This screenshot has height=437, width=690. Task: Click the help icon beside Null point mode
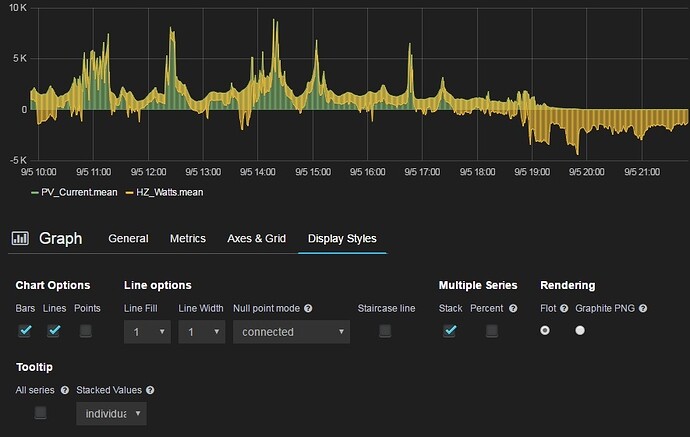coord(308,308)
